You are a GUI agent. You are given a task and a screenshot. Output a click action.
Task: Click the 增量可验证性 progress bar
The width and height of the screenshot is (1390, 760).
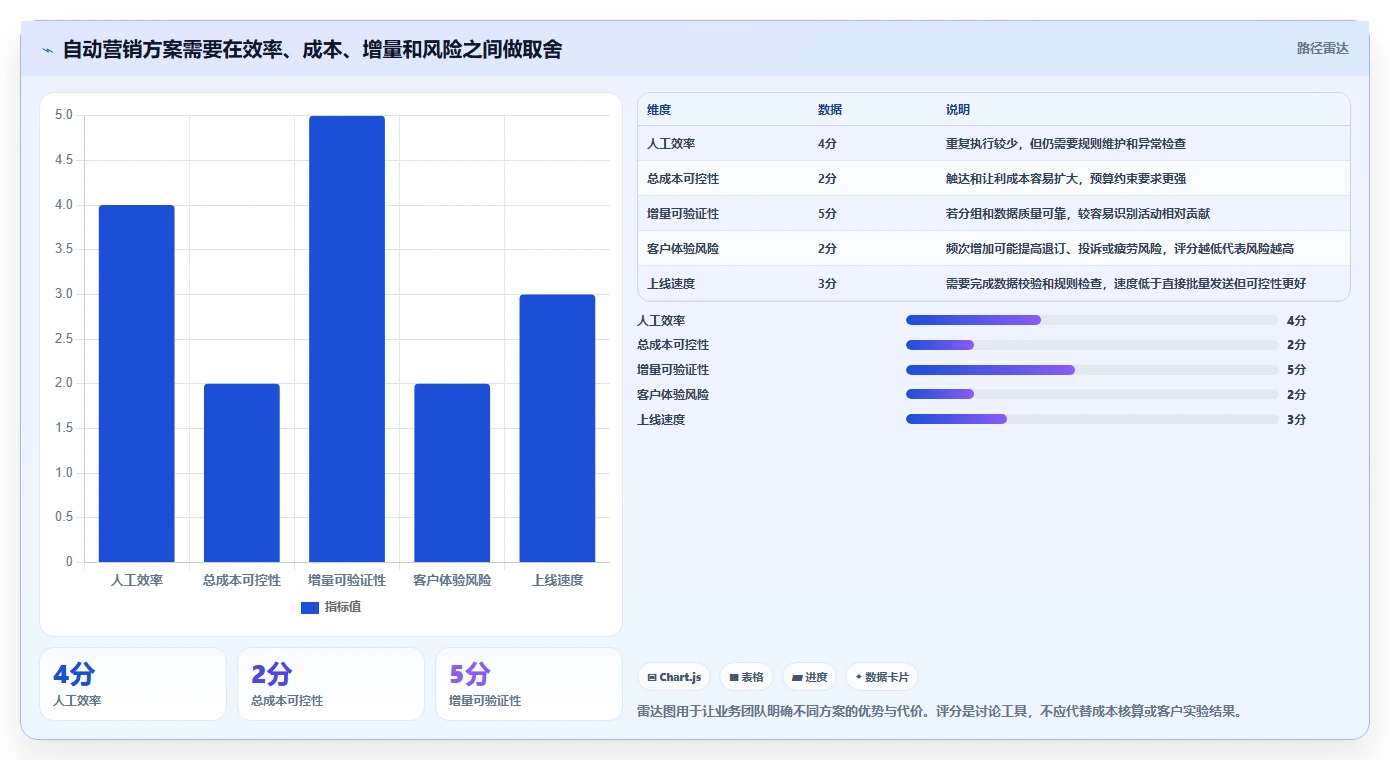(x=1092, y=370)
